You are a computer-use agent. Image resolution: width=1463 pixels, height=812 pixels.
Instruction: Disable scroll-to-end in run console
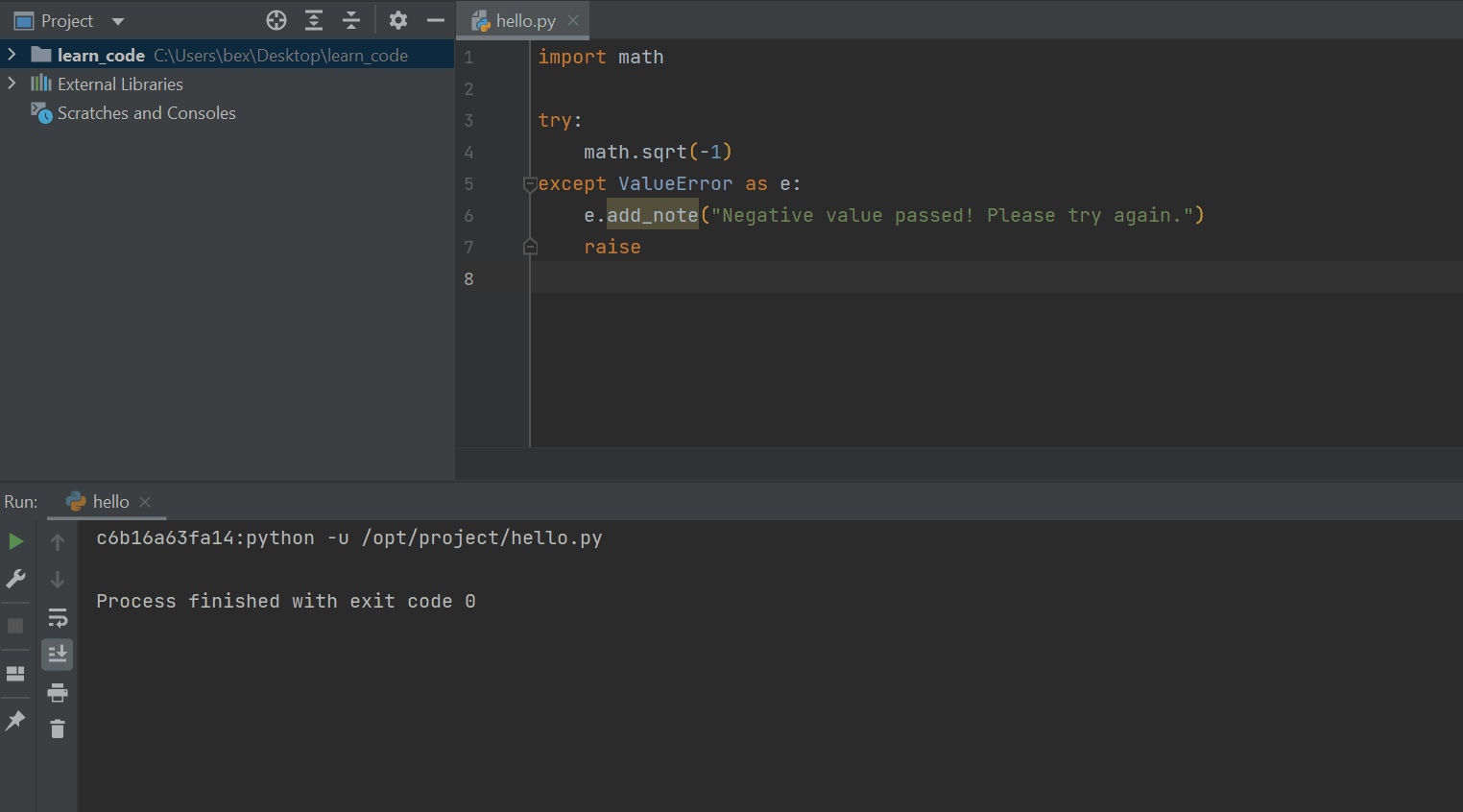point(58,654)
